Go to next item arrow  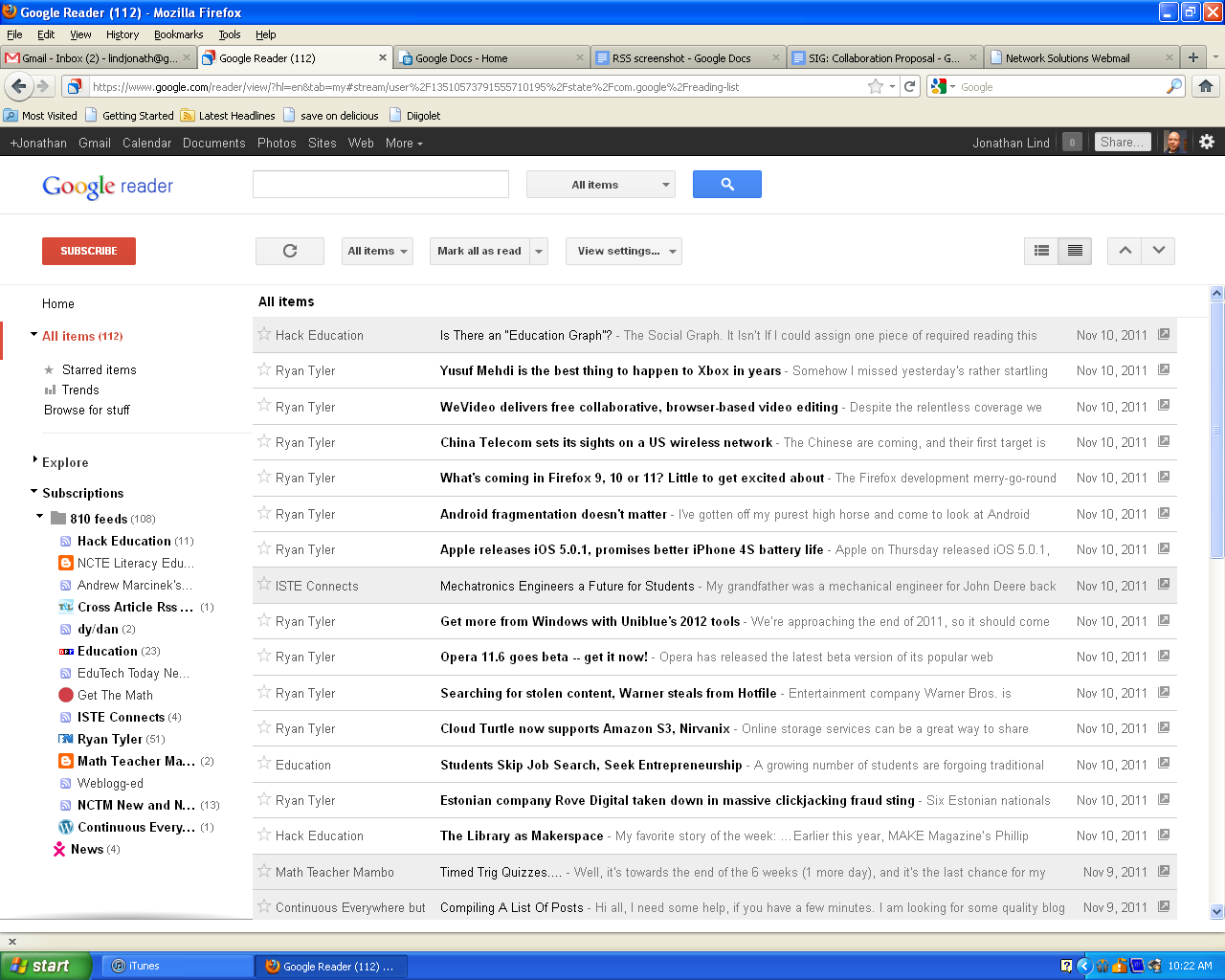(1158, 251)
